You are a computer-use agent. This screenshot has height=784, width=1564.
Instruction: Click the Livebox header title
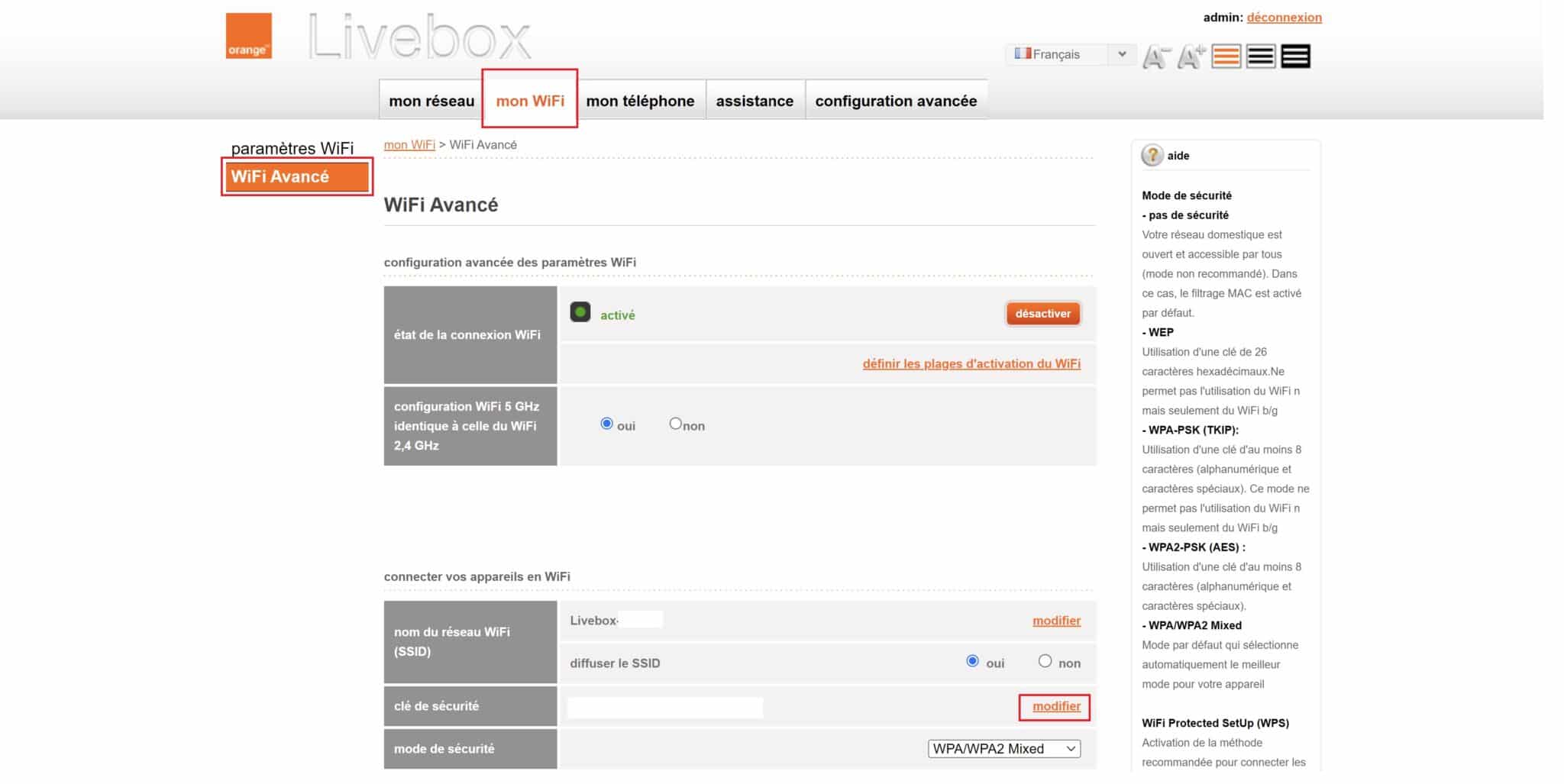click(x=419, y=37)
